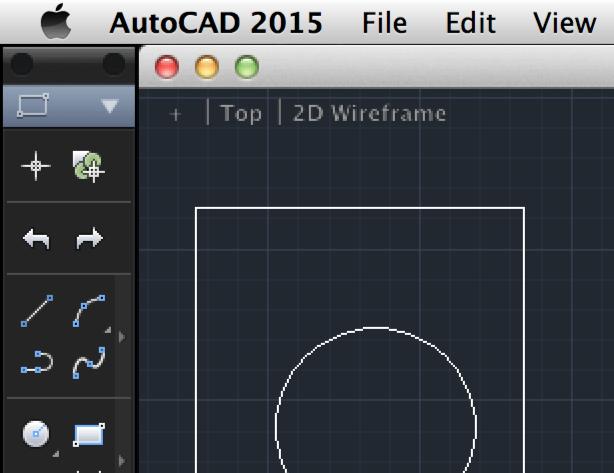Viewport: 614px width, 473px height.
Task: Open the 2D Wireframe visual style menu
Action: 369,114
